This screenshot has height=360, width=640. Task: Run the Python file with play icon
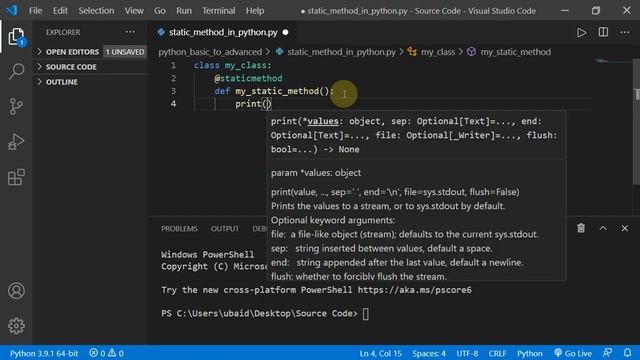coord(581,32)
